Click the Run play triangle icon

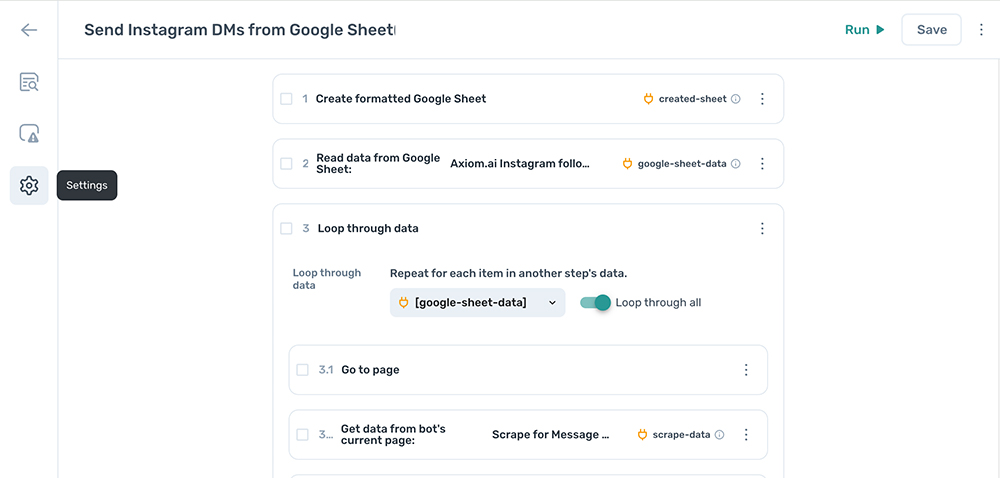pyautogui.click(x=880, y=30)
